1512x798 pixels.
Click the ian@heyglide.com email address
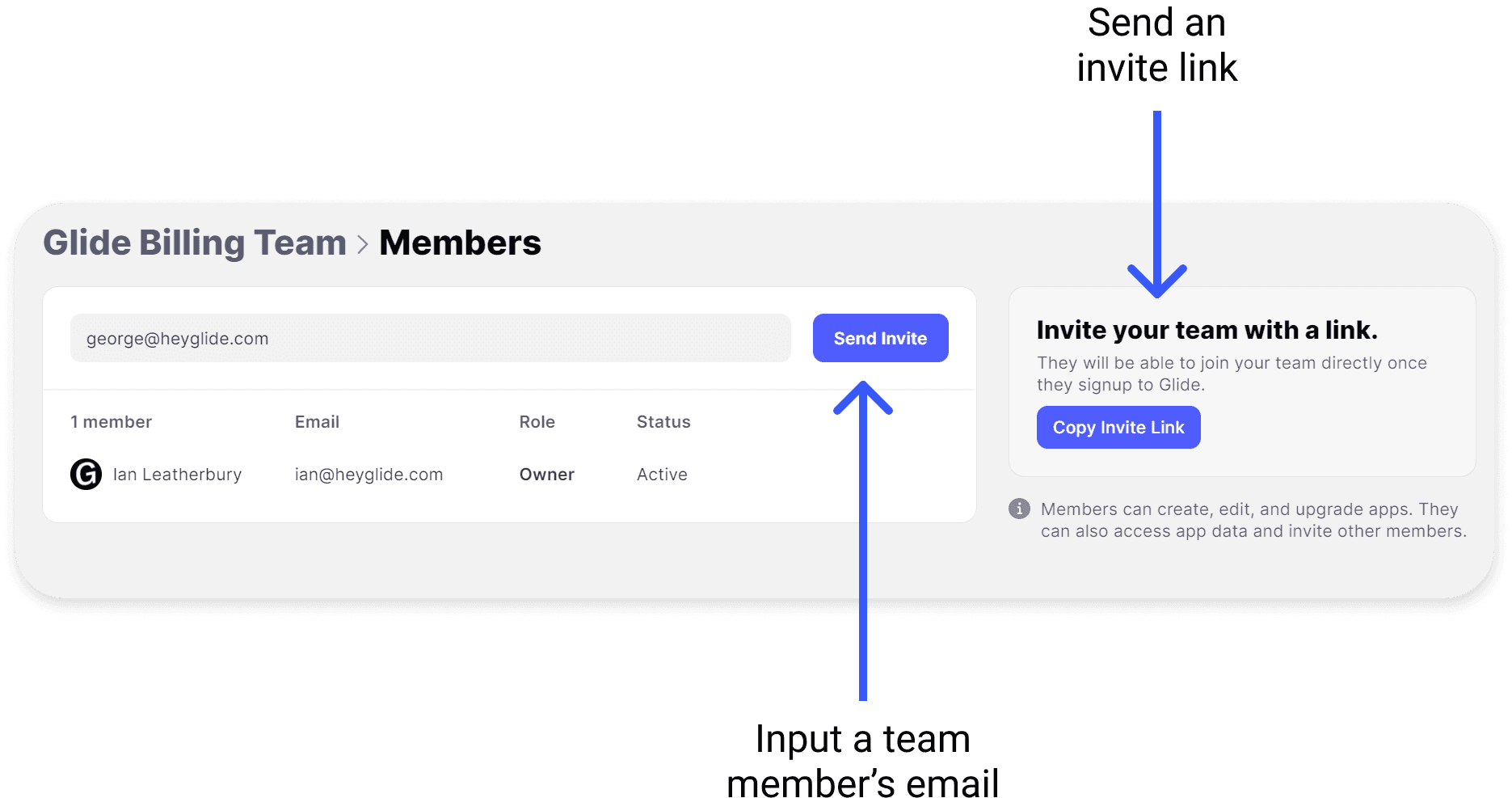pyautogui.click(x=369, y=475)
